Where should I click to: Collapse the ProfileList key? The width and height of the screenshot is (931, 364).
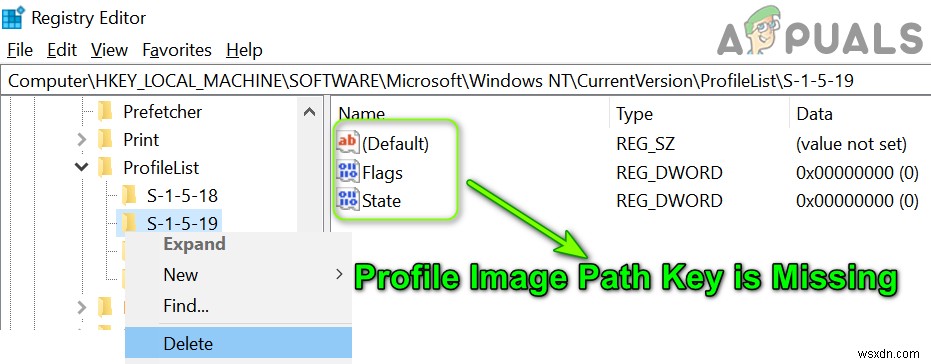[81, 167]
